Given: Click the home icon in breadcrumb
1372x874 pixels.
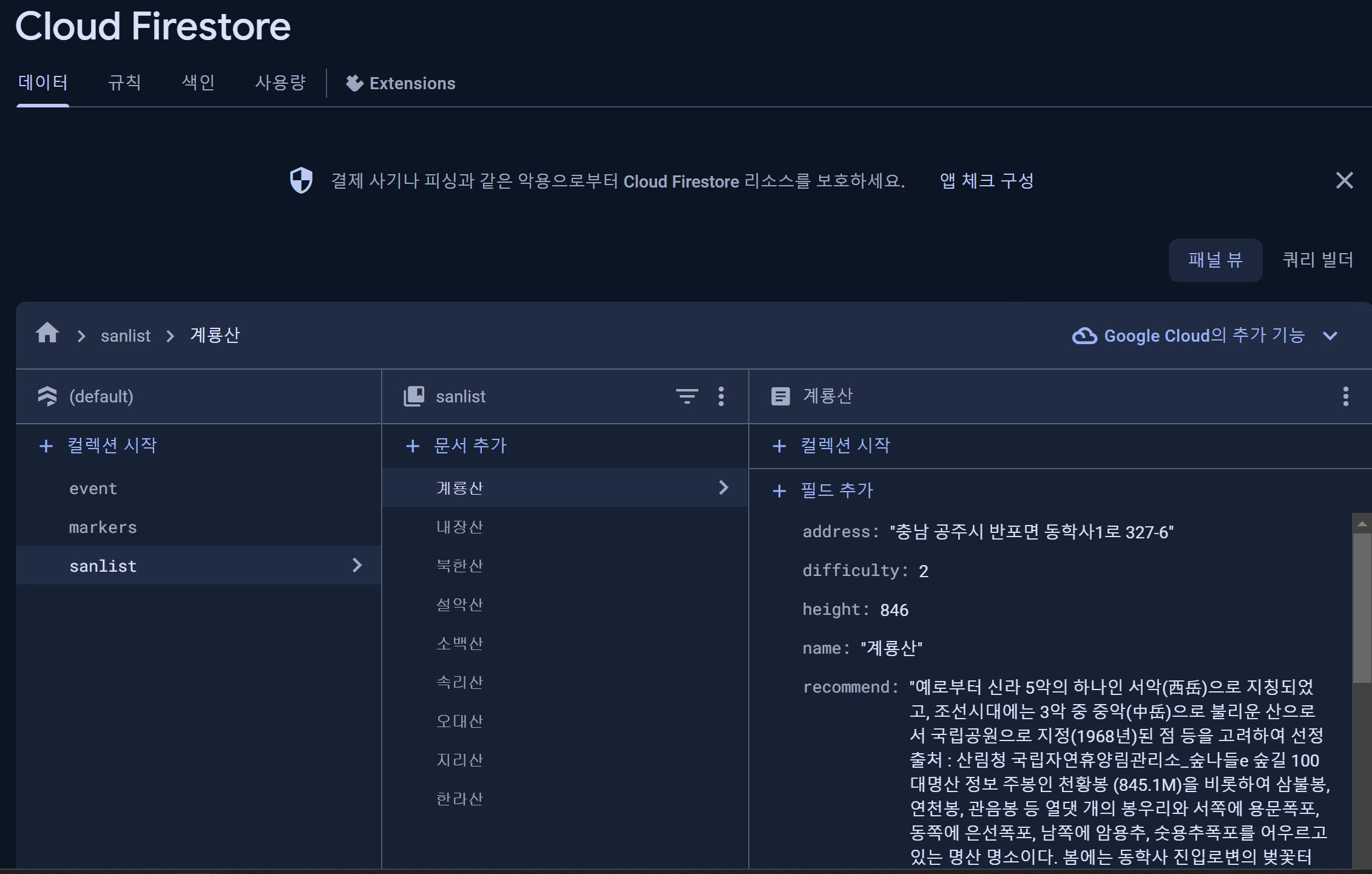Looking at the screenshot, I should pos(47,333).
